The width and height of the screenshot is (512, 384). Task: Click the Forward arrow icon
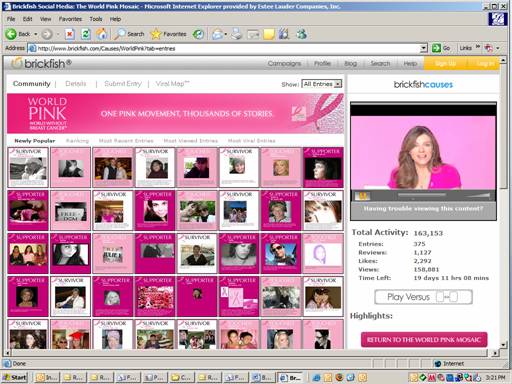(47, 34)
